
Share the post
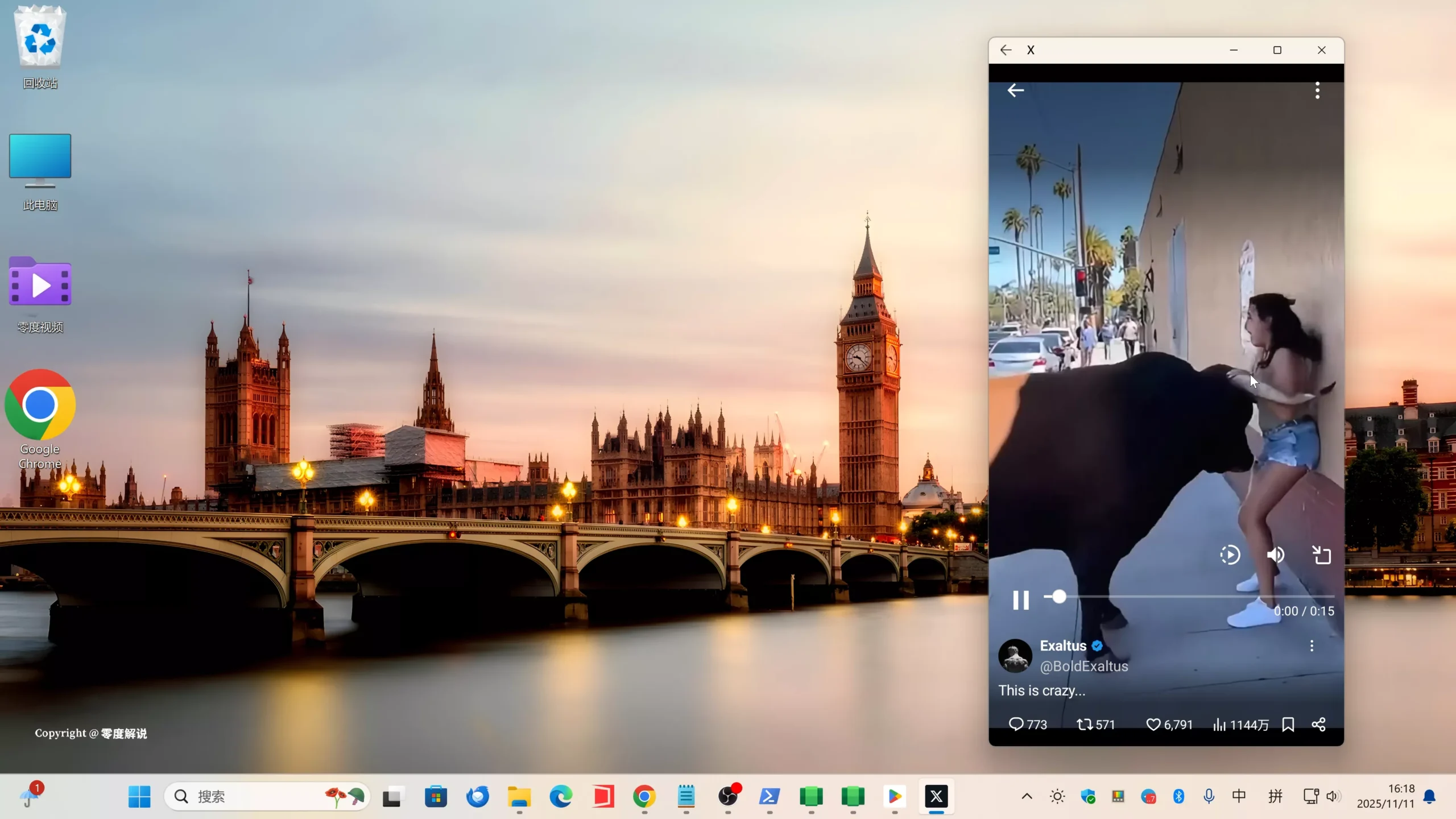(1319, 724)
